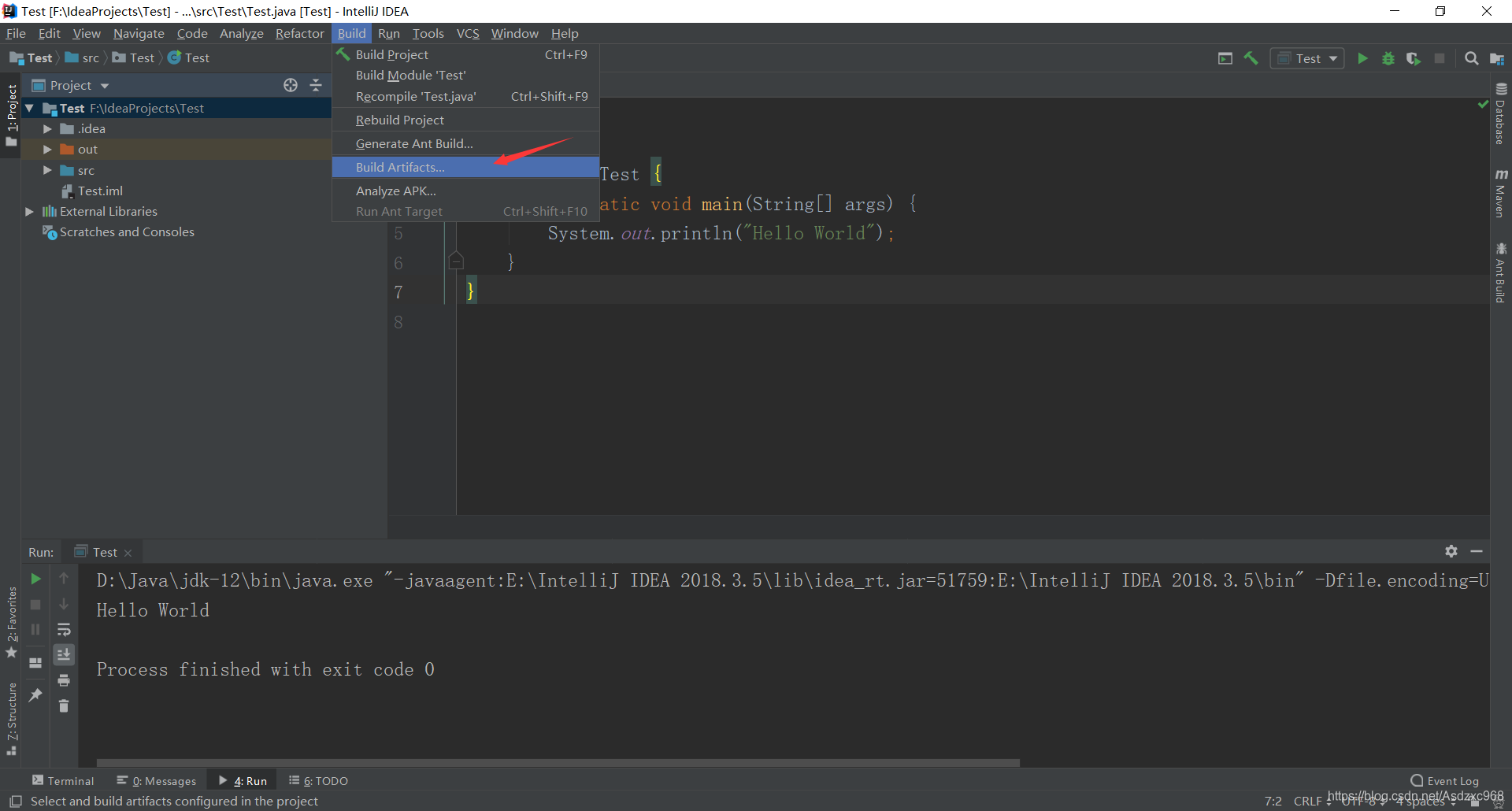The image size is (1512, 811).
Task: Click the run anything console icon in toolbar
Action: (x=1225, y=58)
